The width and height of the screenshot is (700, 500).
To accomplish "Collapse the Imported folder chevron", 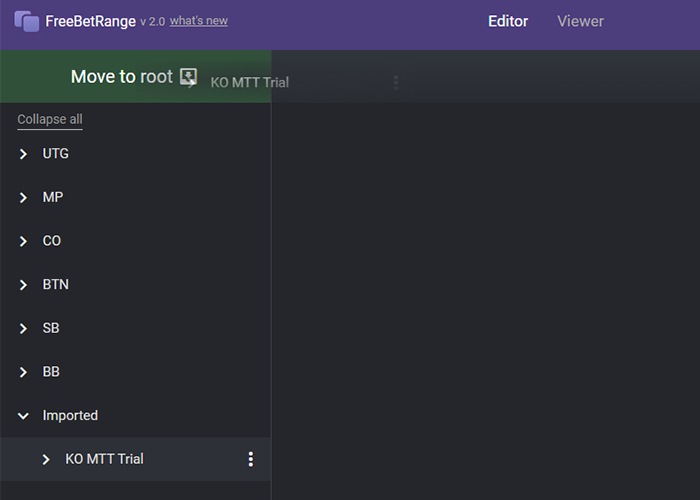I will point(23,416).
